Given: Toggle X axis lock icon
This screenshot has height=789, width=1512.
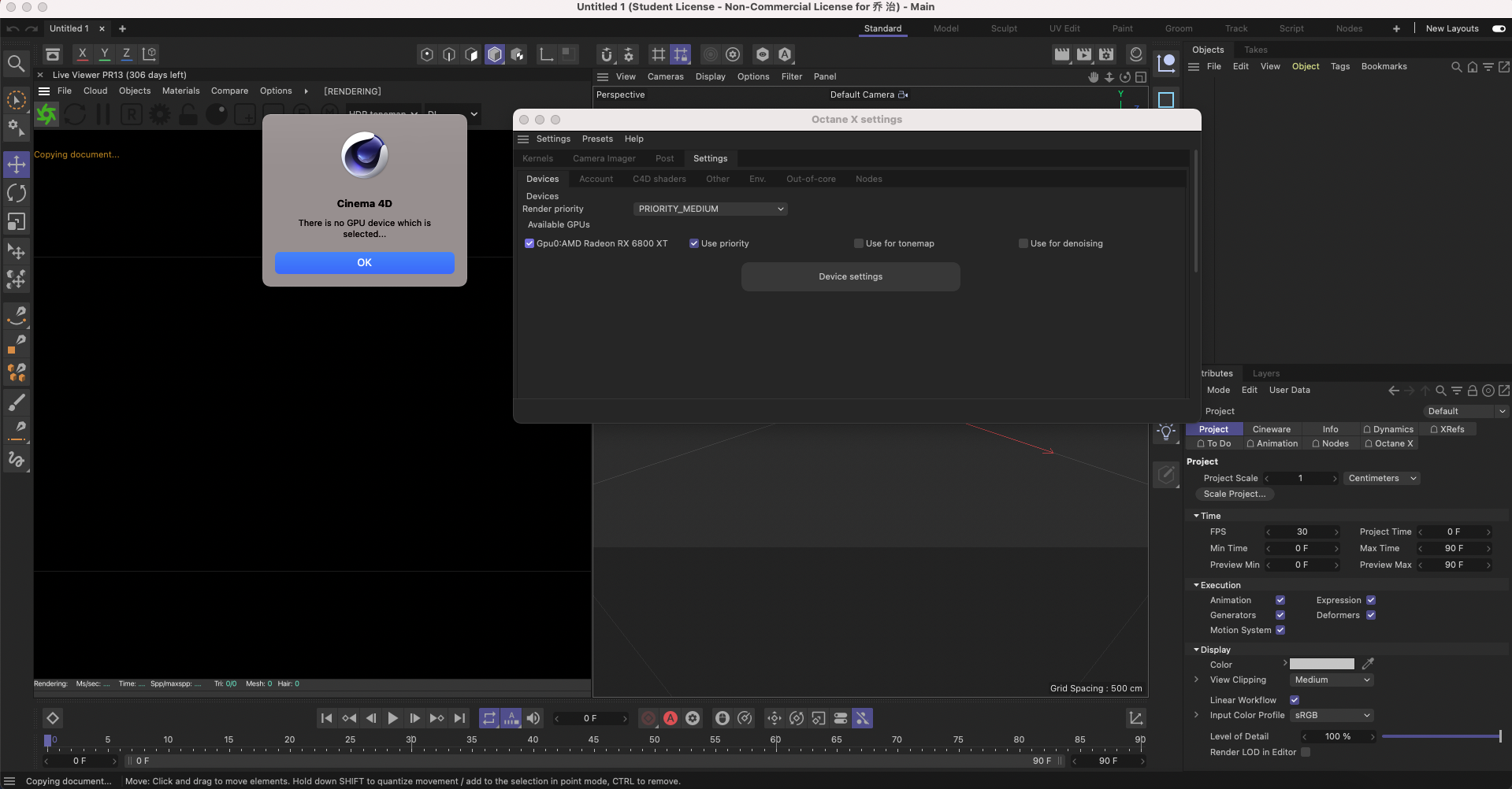Looking at the screenshot, I should [x=82, y=54].
